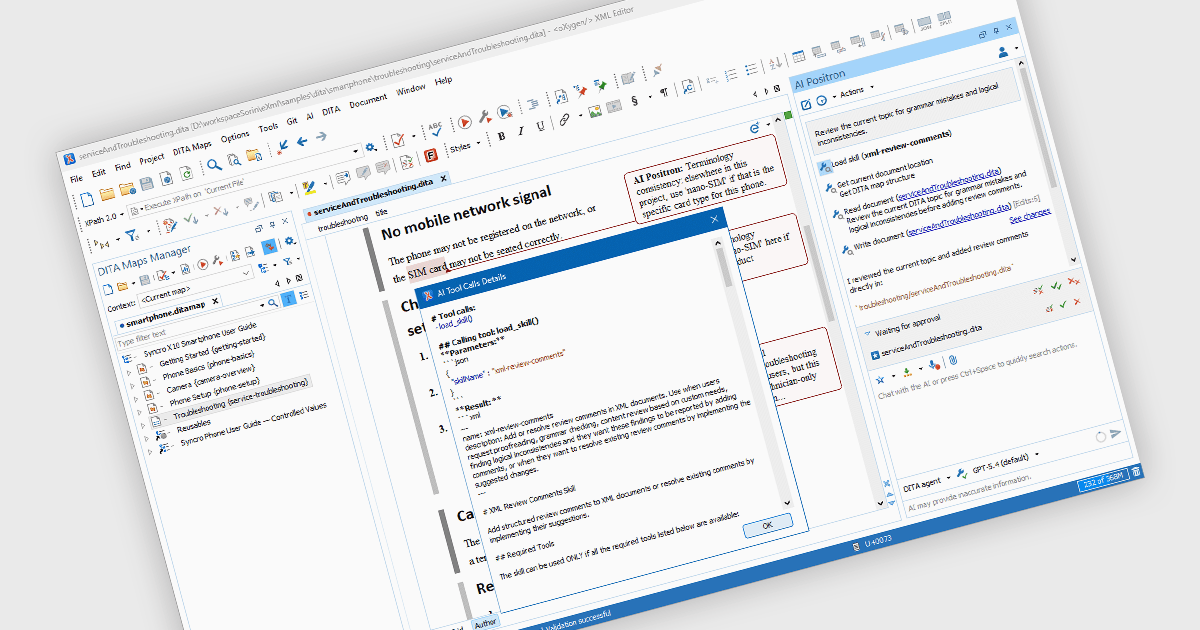
Task: Click the See changes link
Action: [1030, 216]
